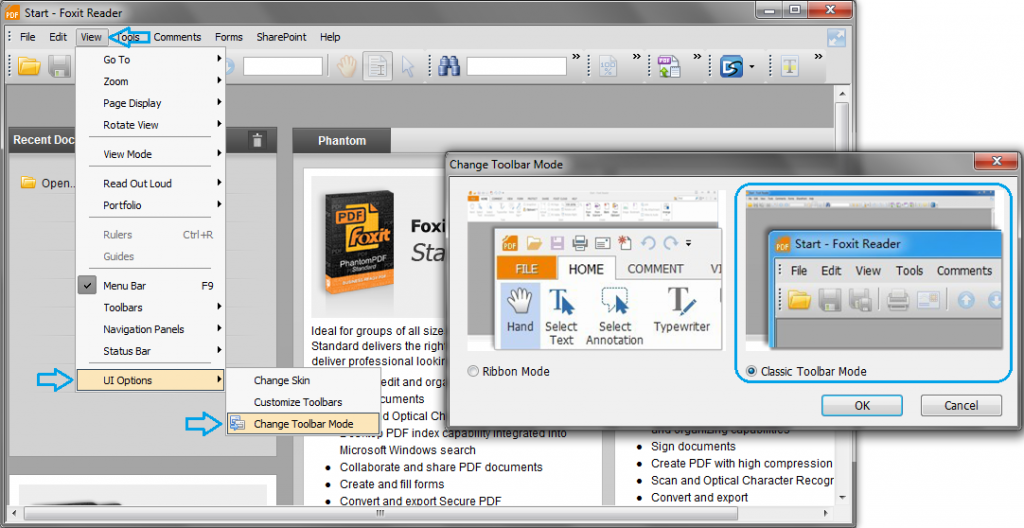Select the Select Text tool icon
The width and height of the screenshot is (1024, 528).
(377, 66)
